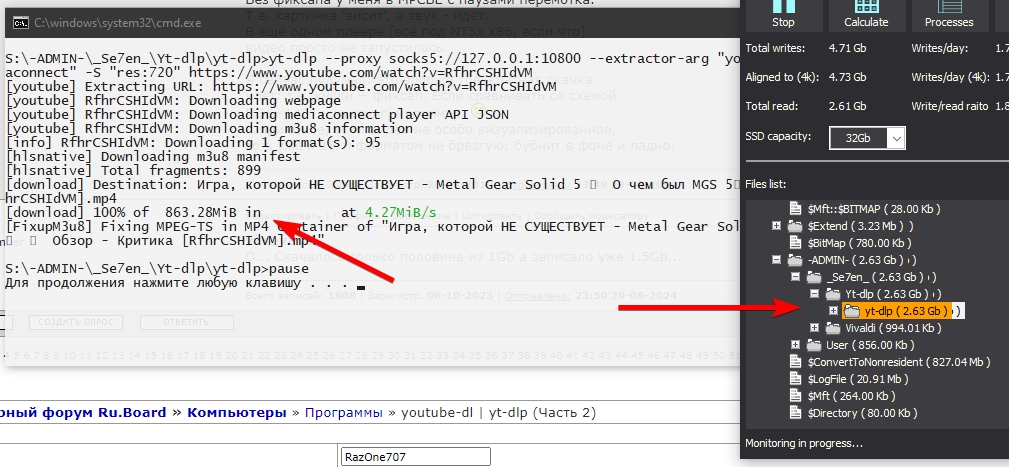Click the $Extend folder icon

click(795, 226)
